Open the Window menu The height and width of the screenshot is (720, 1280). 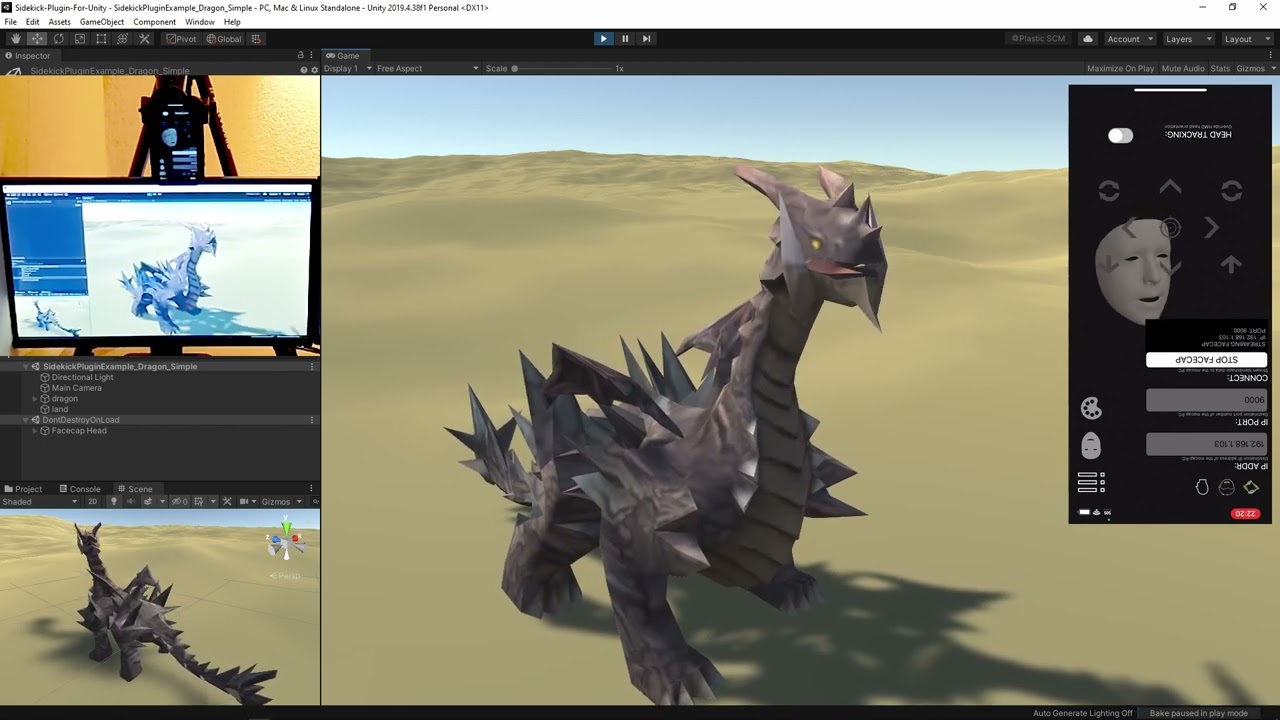coord(199,22)
